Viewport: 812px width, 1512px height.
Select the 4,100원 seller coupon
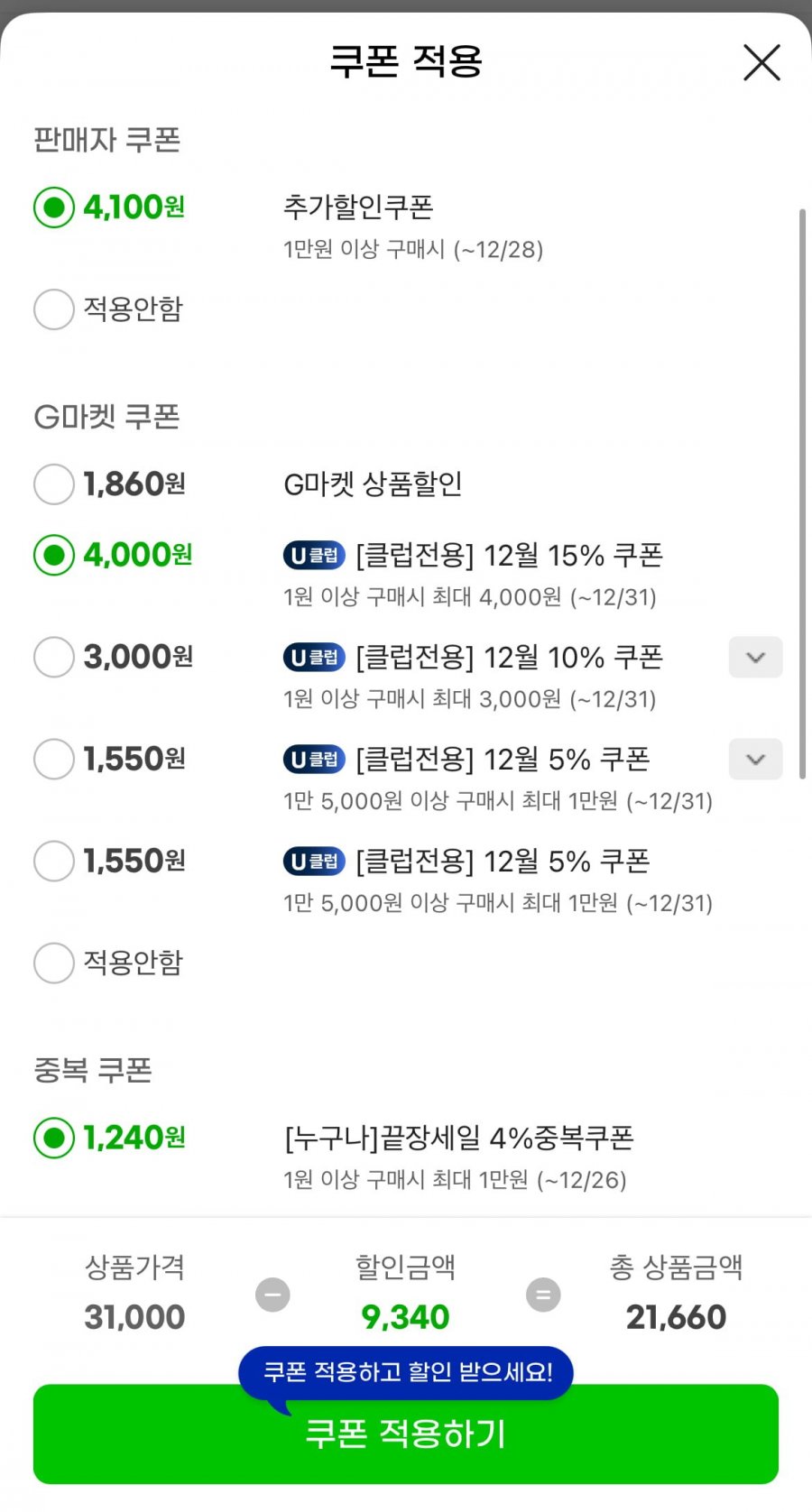(54, 207)
